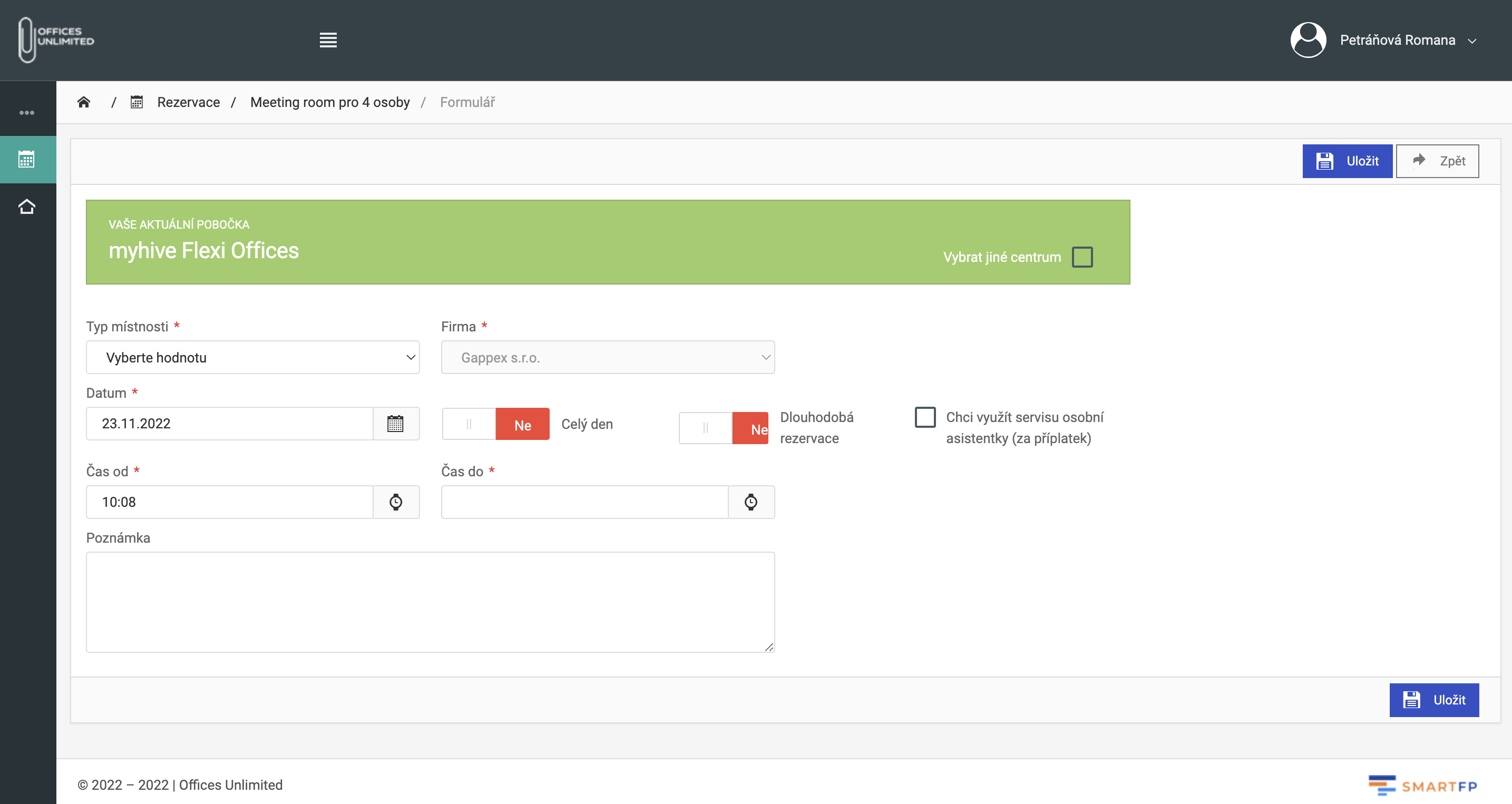Enable osobní asistentky service checkbox

[x=925, y=417]
